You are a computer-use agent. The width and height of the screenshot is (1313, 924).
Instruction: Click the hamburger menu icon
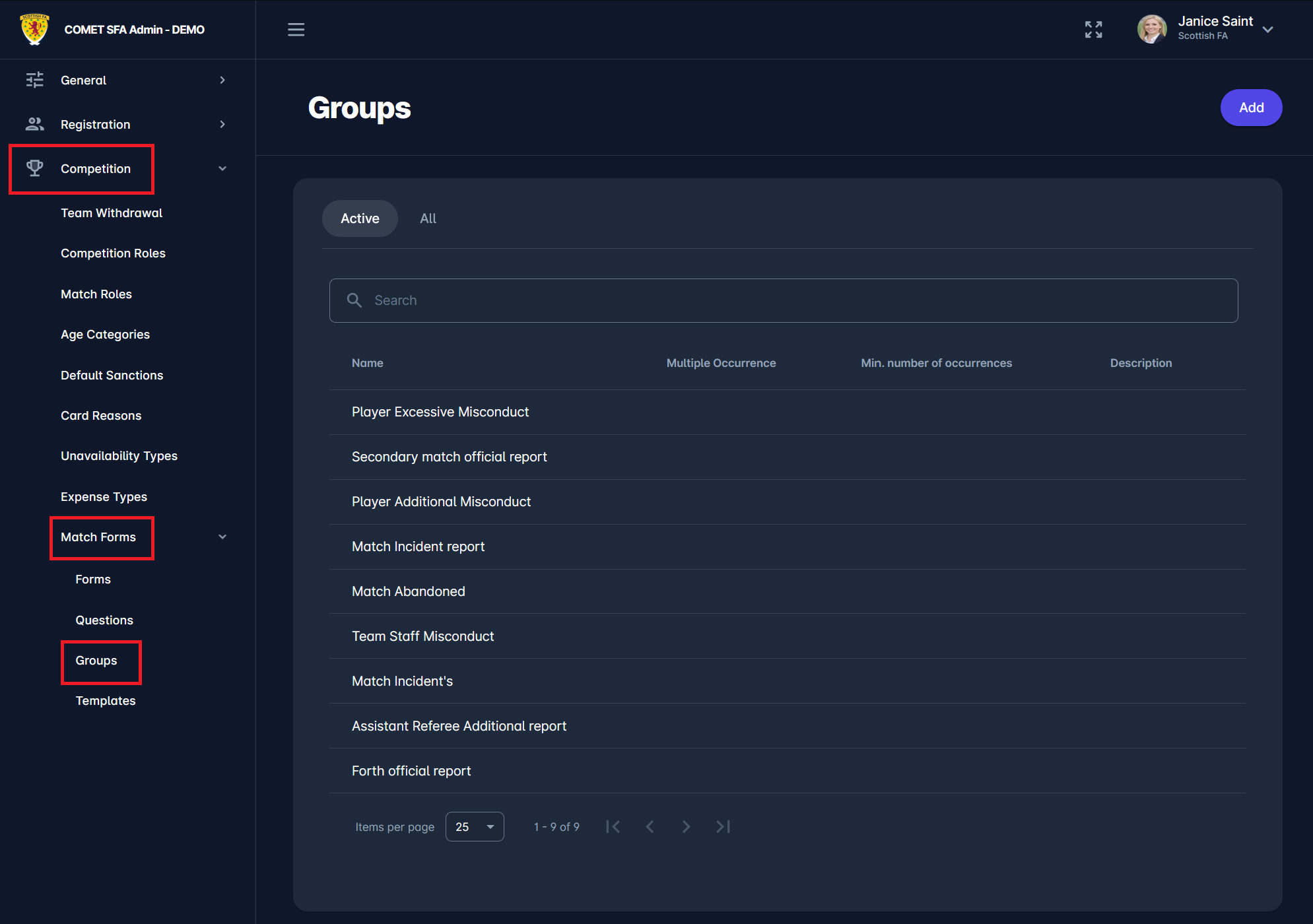click(296, 30)
